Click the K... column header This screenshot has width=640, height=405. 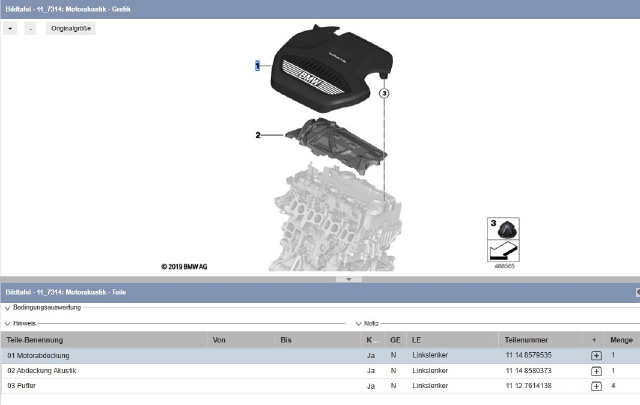373,340
